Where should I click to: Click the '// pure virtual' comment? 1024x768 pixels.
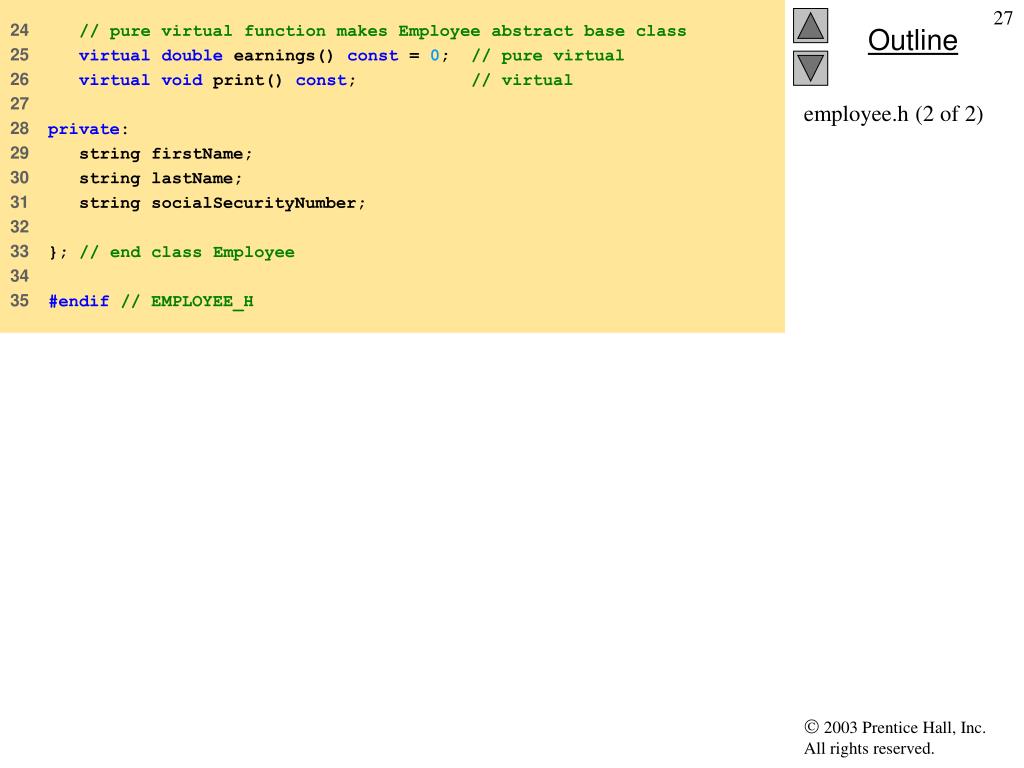[547, 56]
